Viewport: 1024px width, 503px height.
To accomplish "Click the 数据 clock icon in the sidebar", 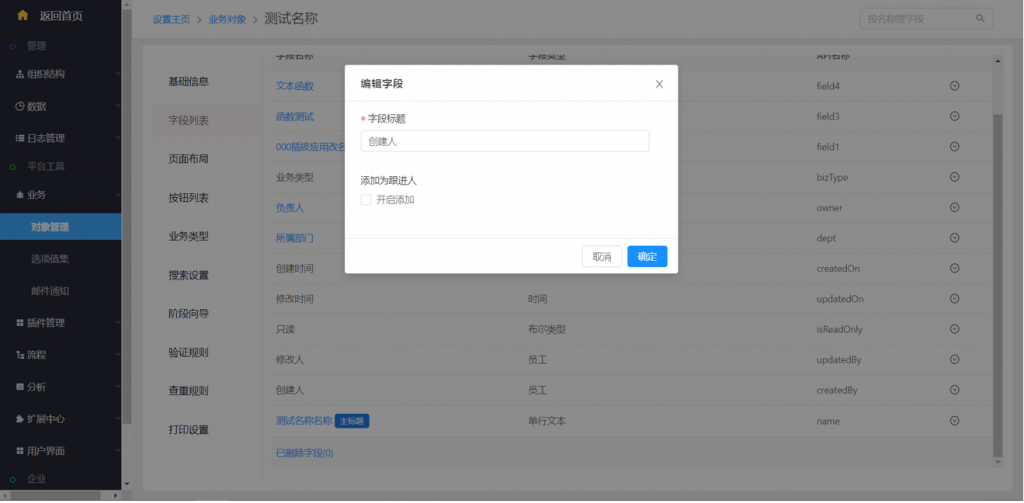I will pyautogui.click(x=20, y=106).
